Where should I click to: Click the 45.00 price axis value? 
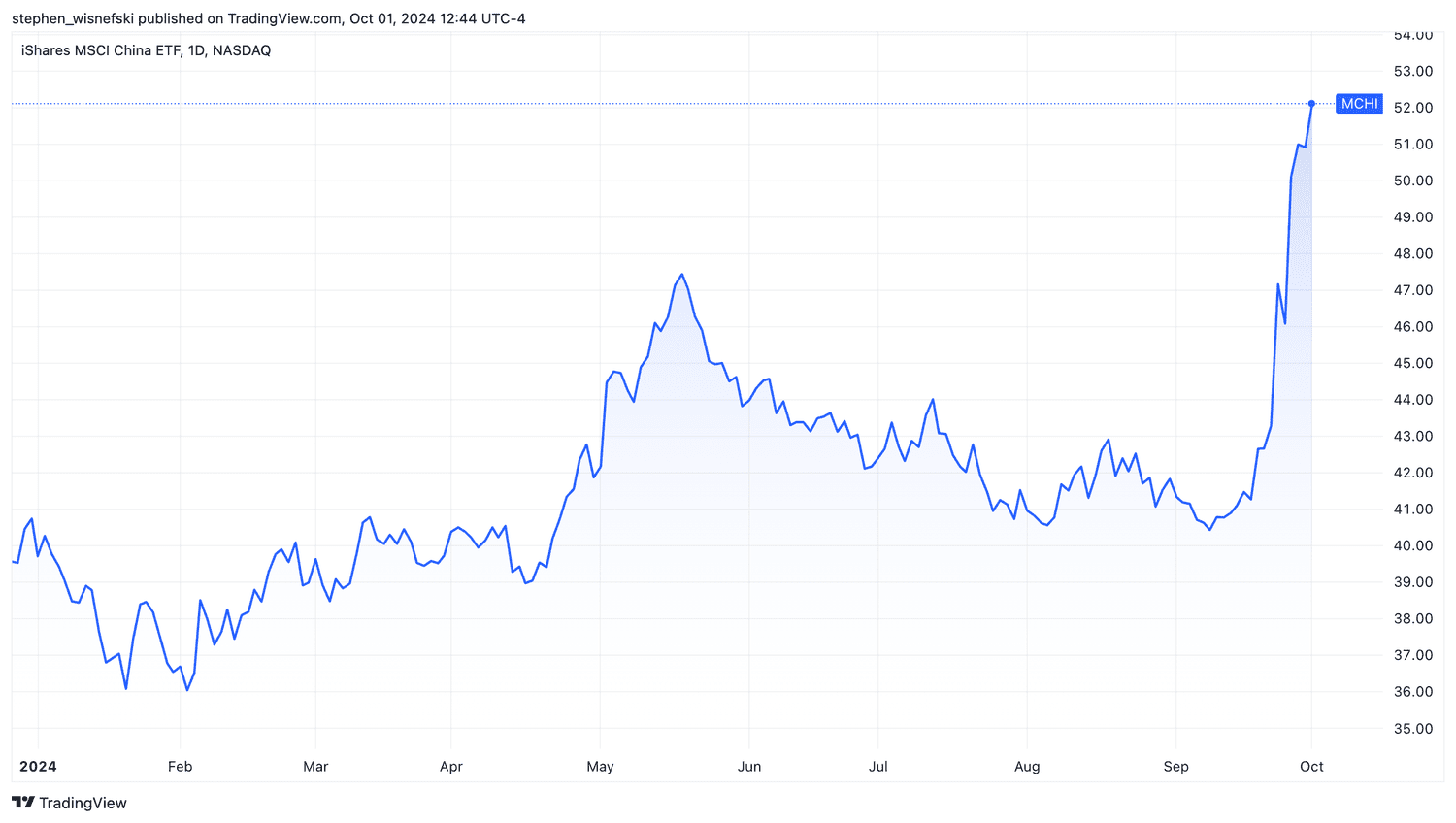click(x=1413, y=363)
